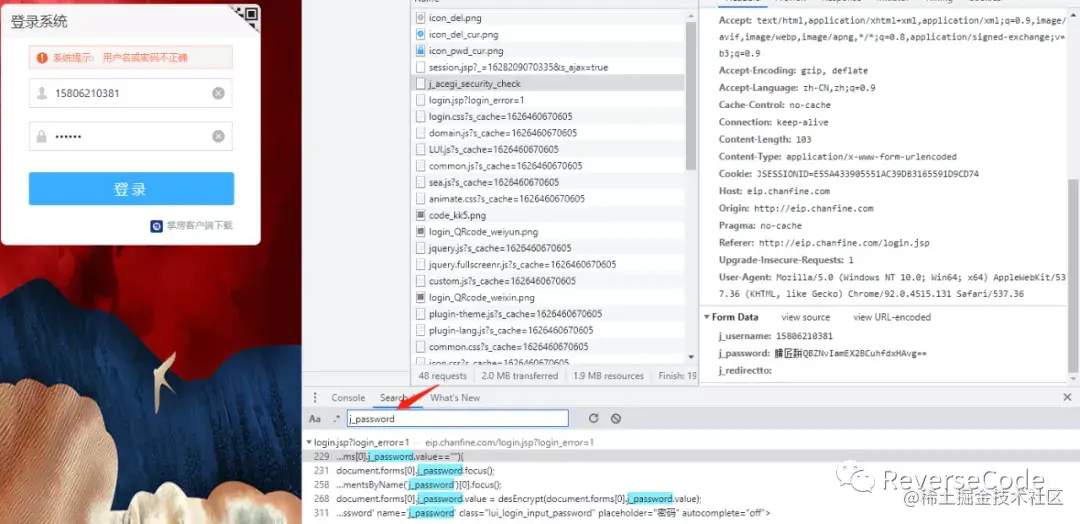Focus the password input field
This screenshot has height=524, width=1080.
(130, 136)
